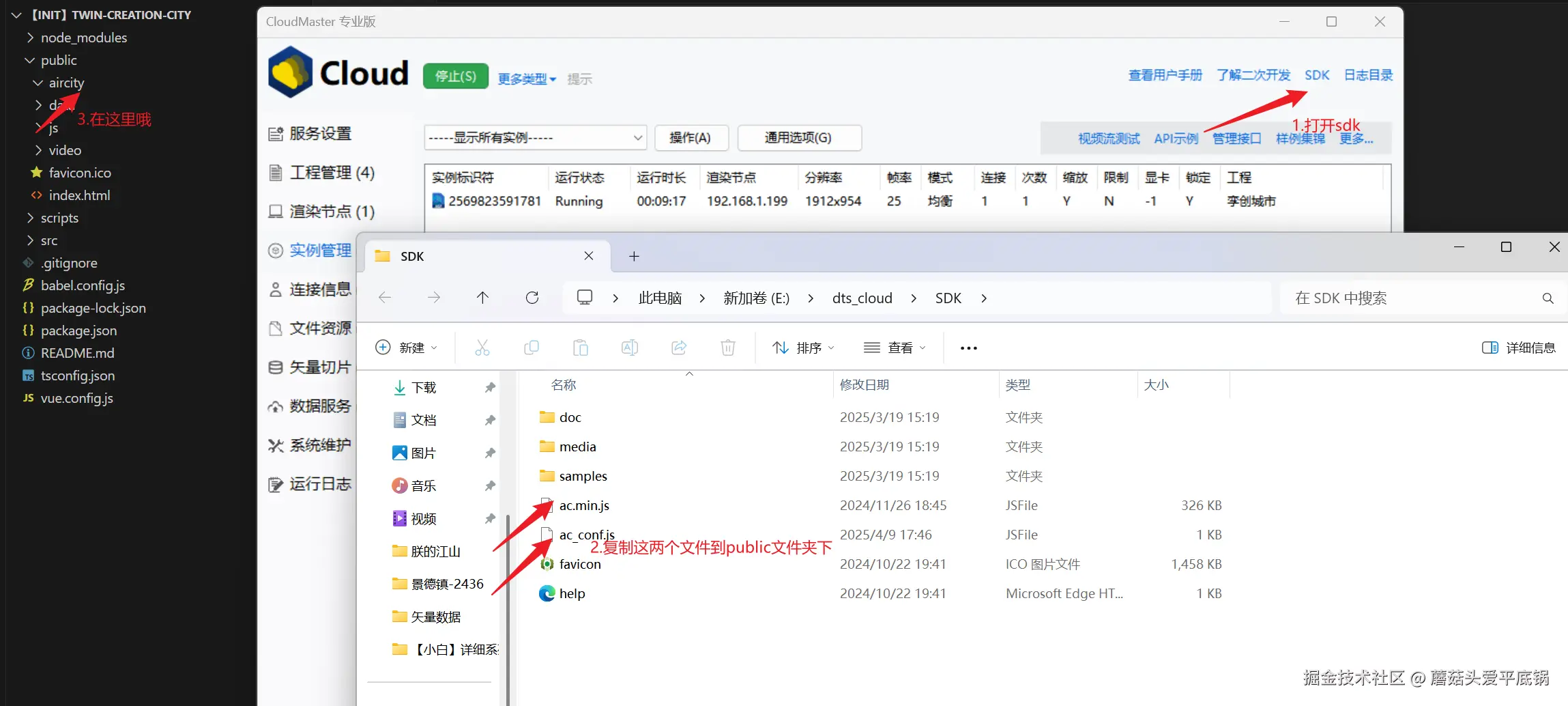Click the 通用选项(G) button
The width and height of the screenshot is (1568, 706).
click(x=798, y=138)
